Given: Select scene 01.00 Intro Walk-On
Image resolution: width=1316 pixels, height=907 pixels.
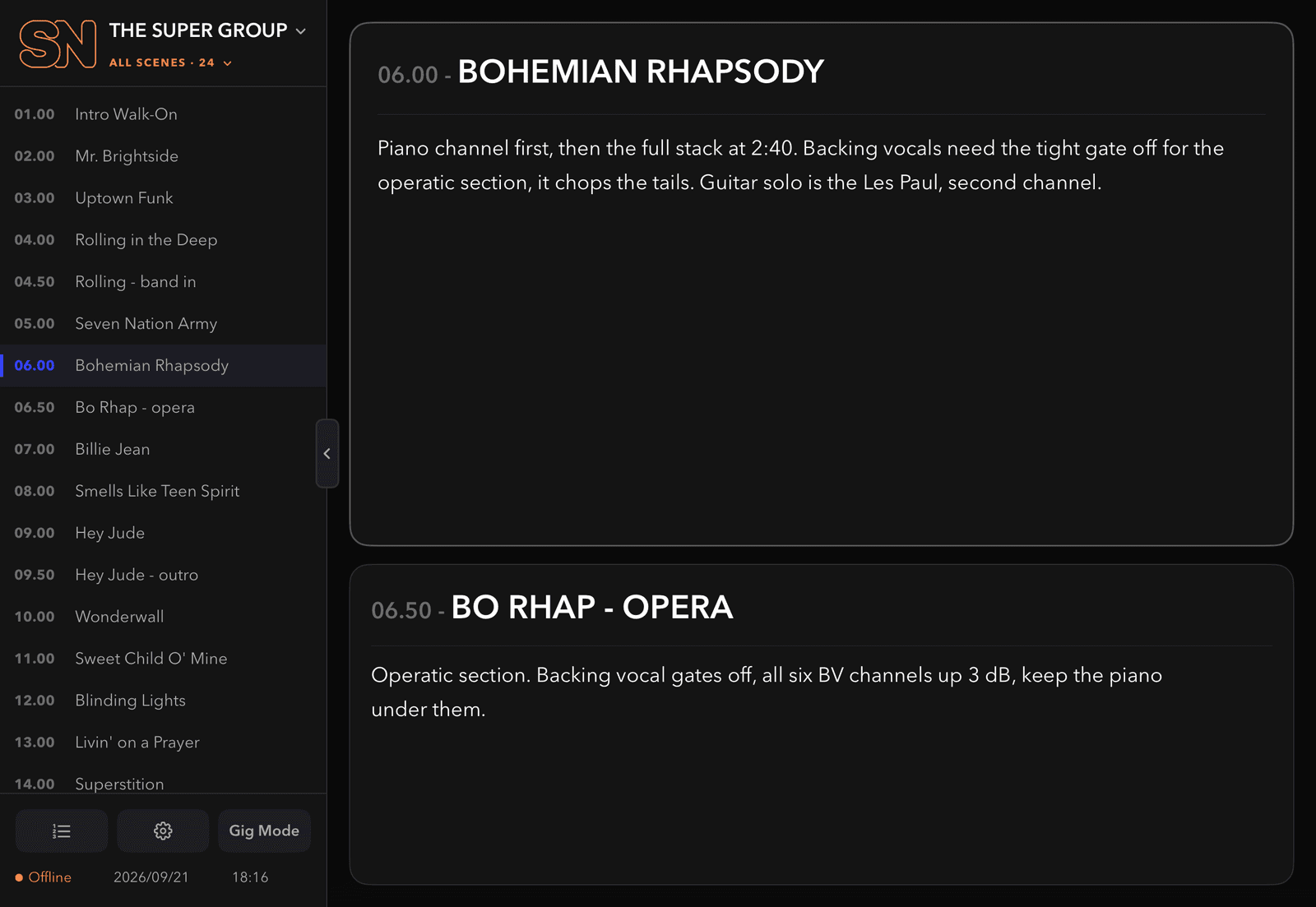Looking at the screenshot, I should click(163, 114).
